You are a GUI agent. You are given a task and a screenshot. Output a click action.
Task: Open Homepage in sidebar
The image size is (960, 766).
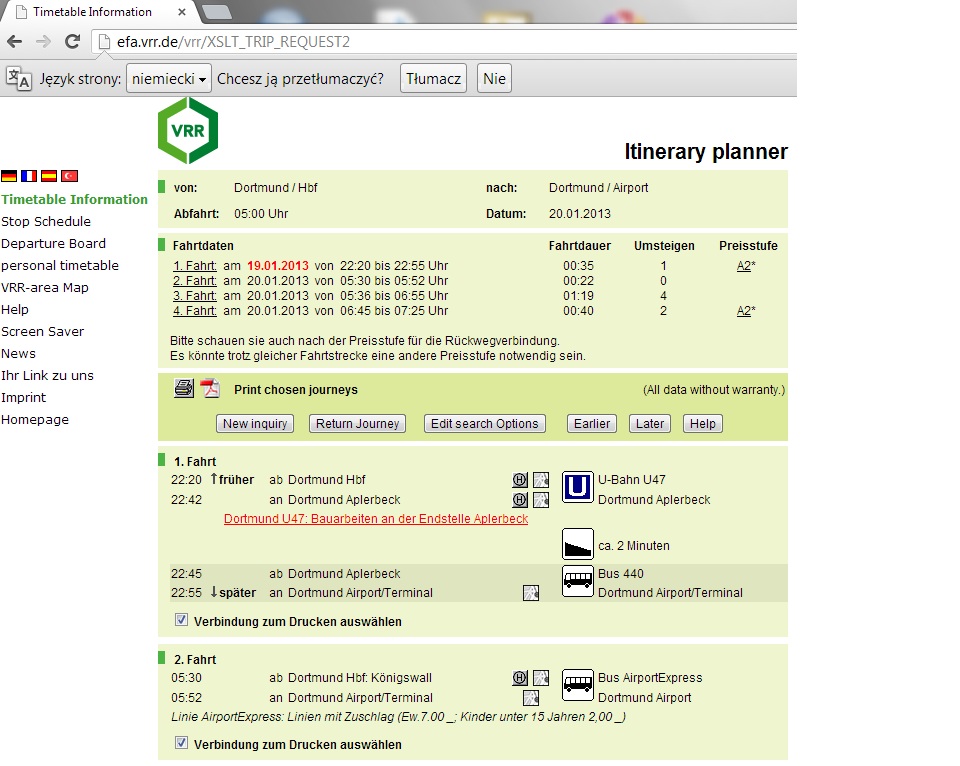pos(35,419)
